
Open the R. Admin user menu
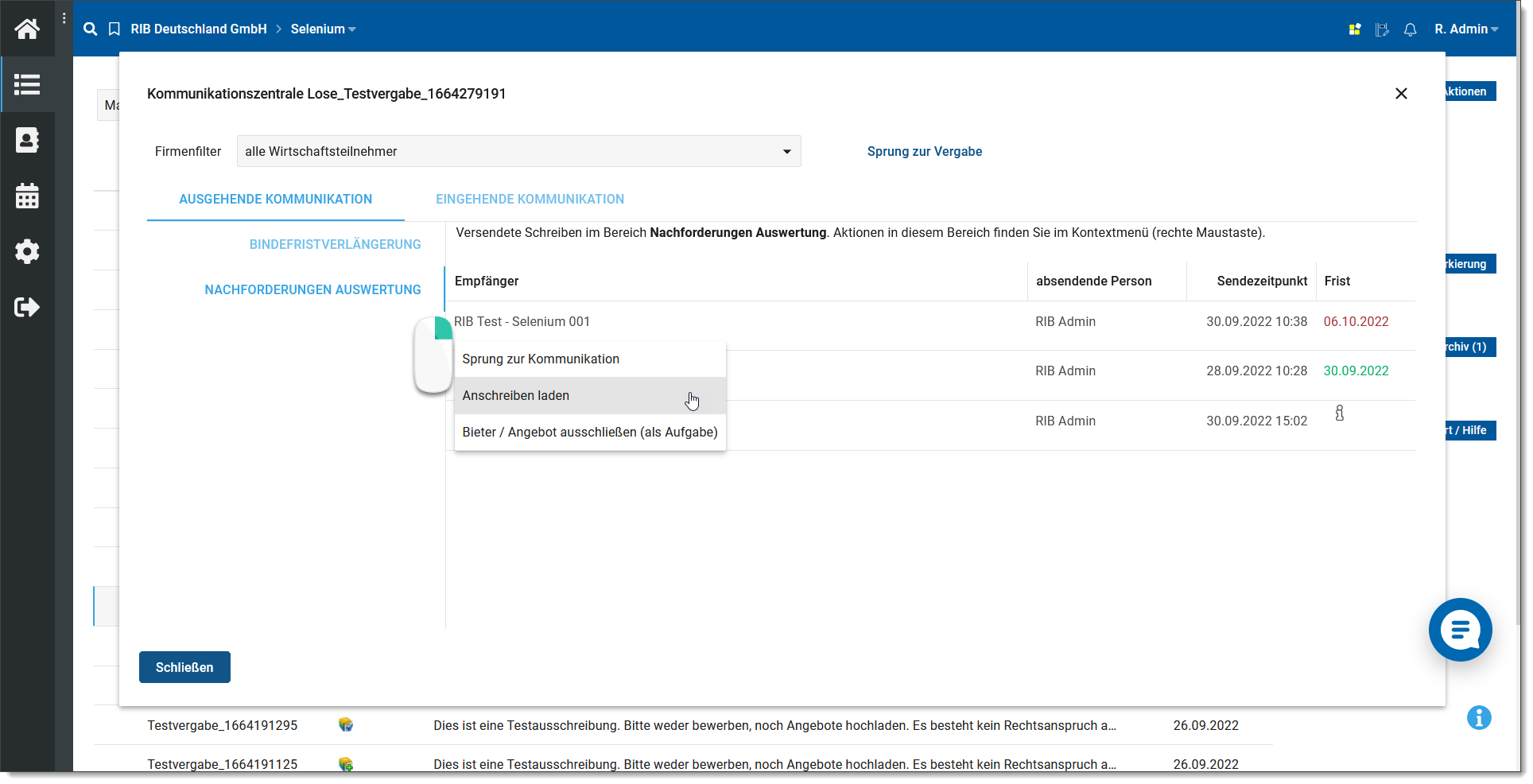(1466, 29)
